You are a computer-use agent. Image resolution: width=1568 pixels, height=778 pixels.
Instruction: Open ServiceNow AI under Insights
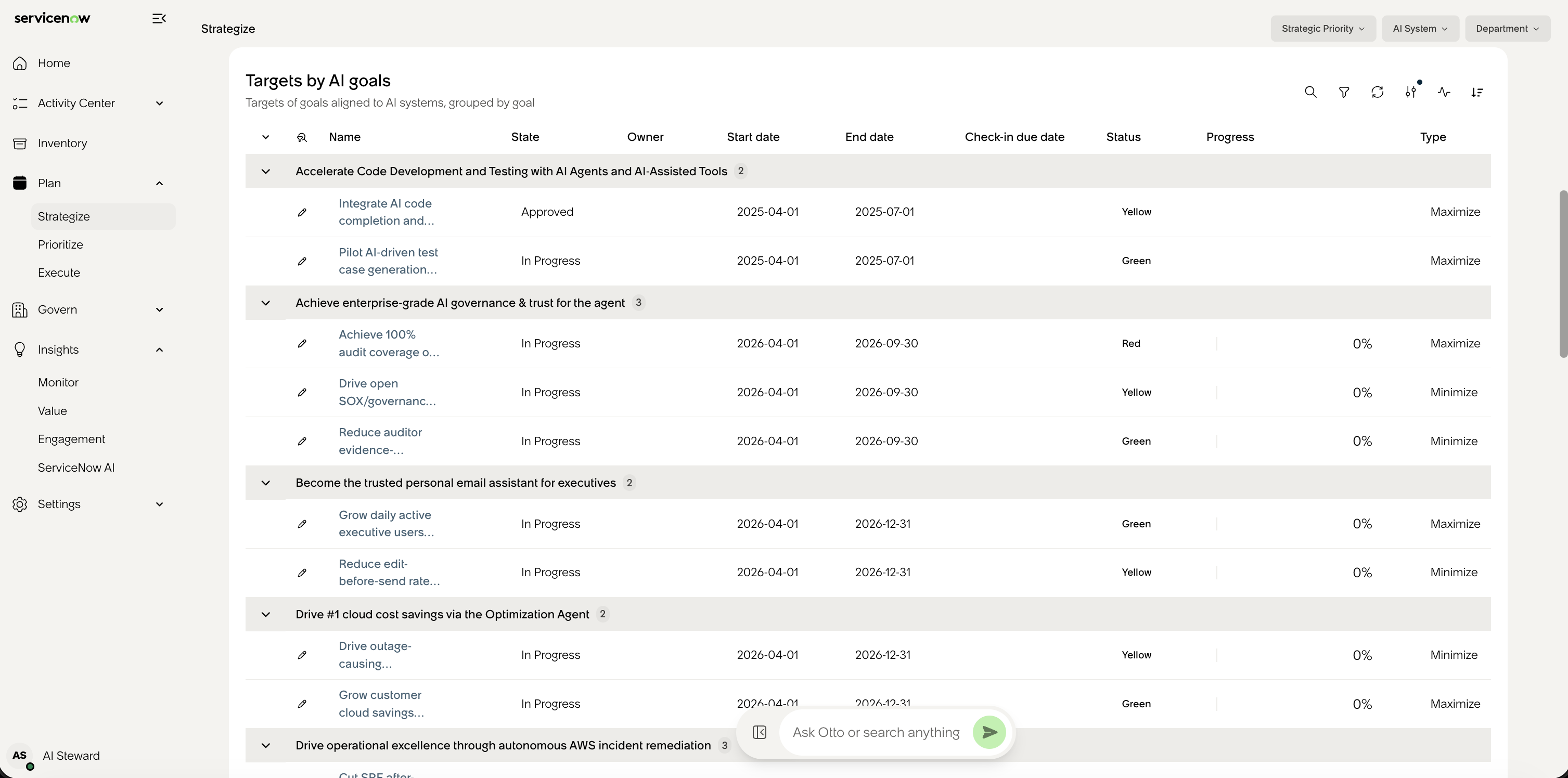pos(76,468)
